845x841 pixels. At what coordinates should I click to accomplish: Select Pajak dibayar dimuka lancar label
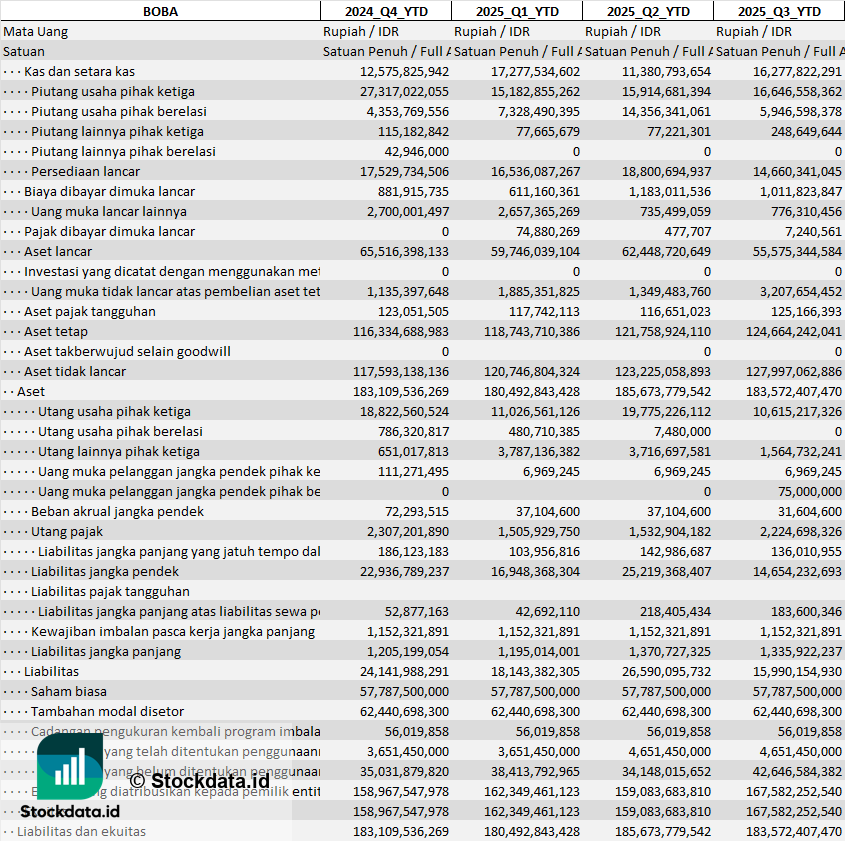coord(109,231)
